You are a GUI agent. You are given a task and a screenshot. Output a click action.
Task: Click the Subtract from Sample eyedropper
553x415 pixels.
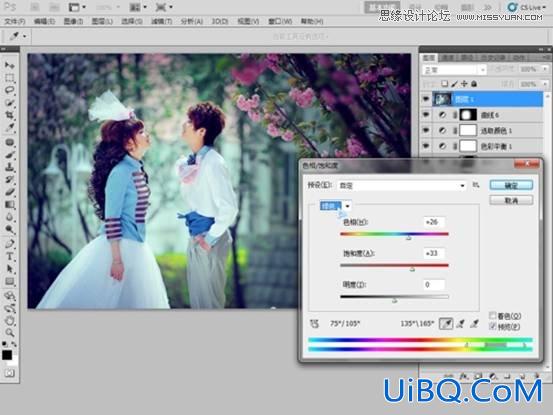pos(475,323)
